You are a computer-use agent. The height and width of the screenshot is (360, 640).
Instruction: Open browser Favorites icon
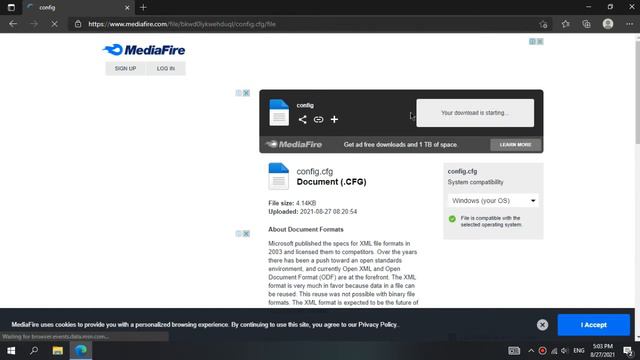[565, 24]
